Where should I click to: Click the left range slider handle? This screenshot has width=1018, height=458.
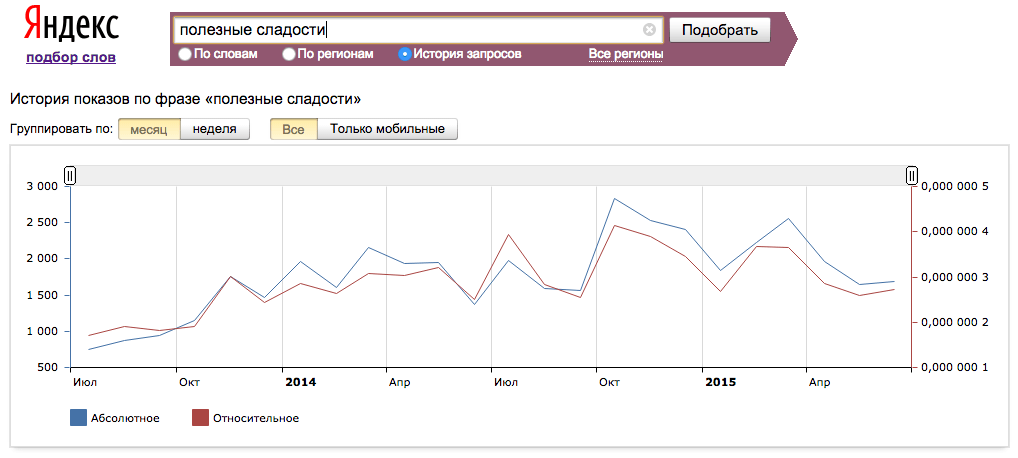[x=70, y=176]
